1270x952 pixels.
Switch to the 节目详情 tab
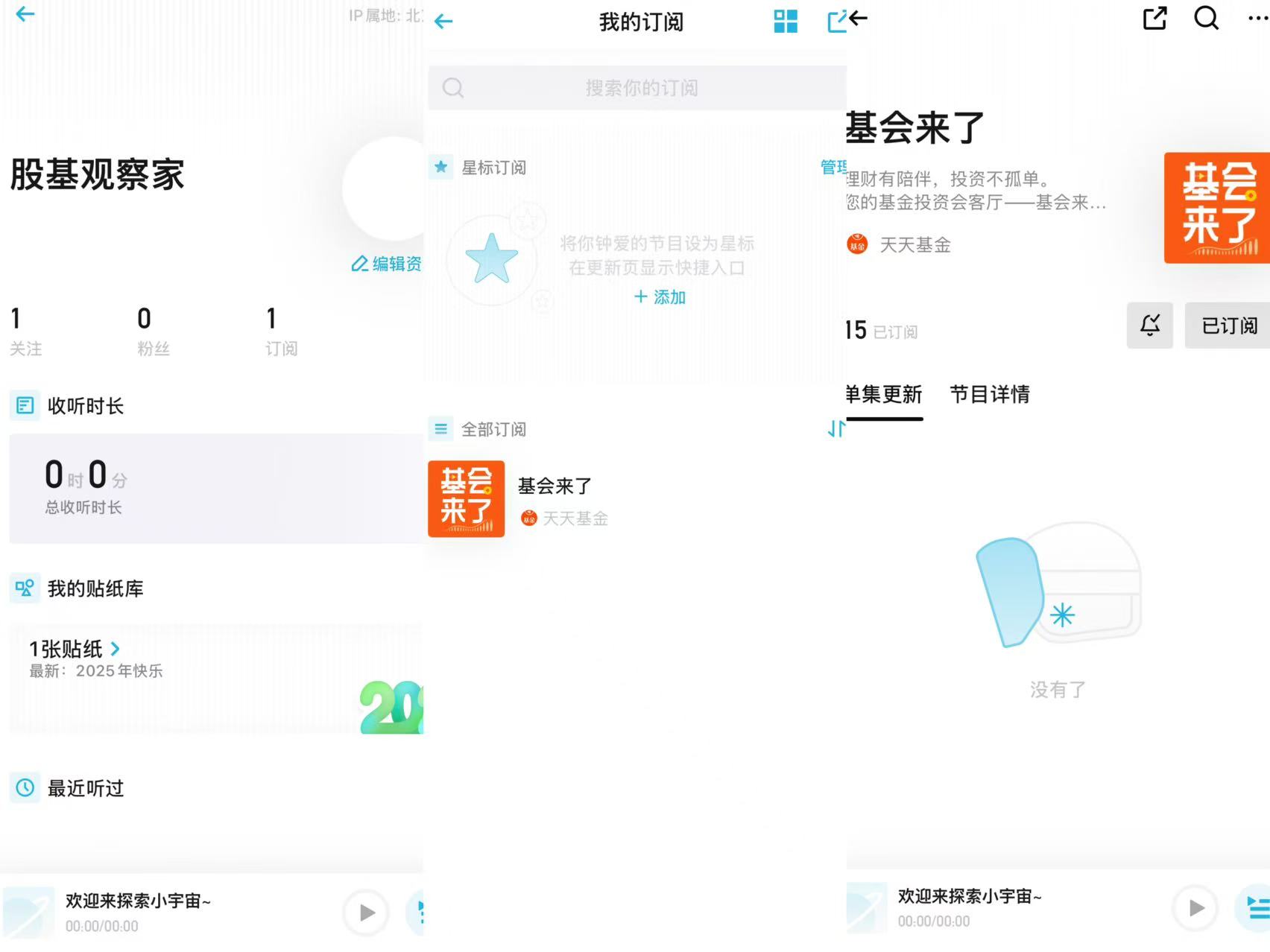click(x=990, y=395)
